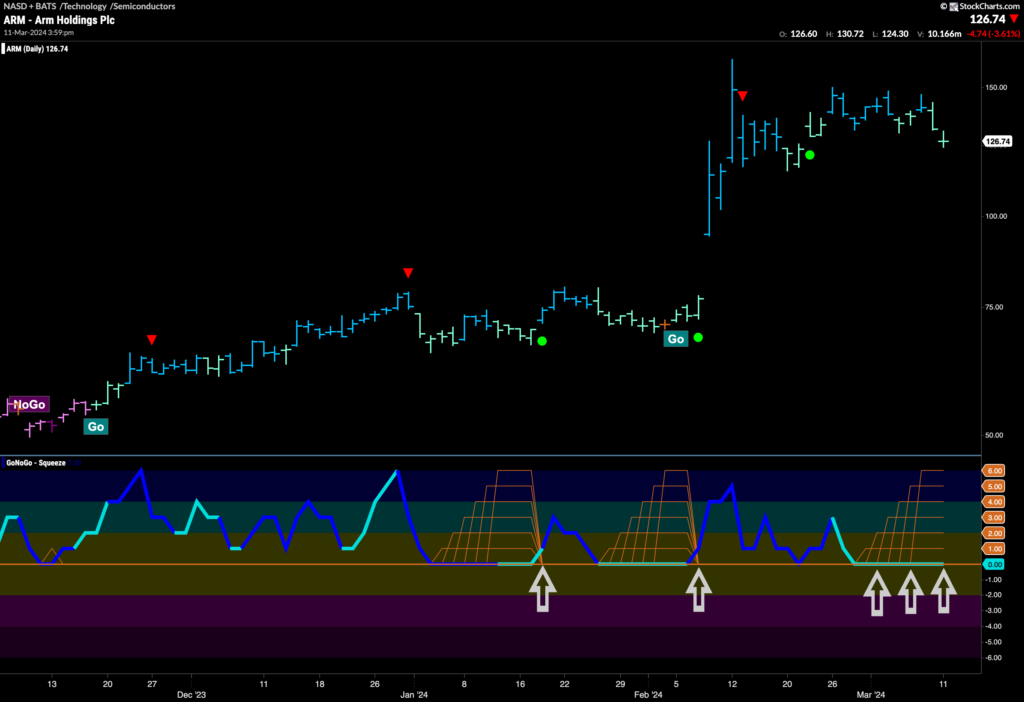Screen dimensions: 1024x702
Task: Click the StockCharts.com logo icon
Action: [x=953, y=6]
